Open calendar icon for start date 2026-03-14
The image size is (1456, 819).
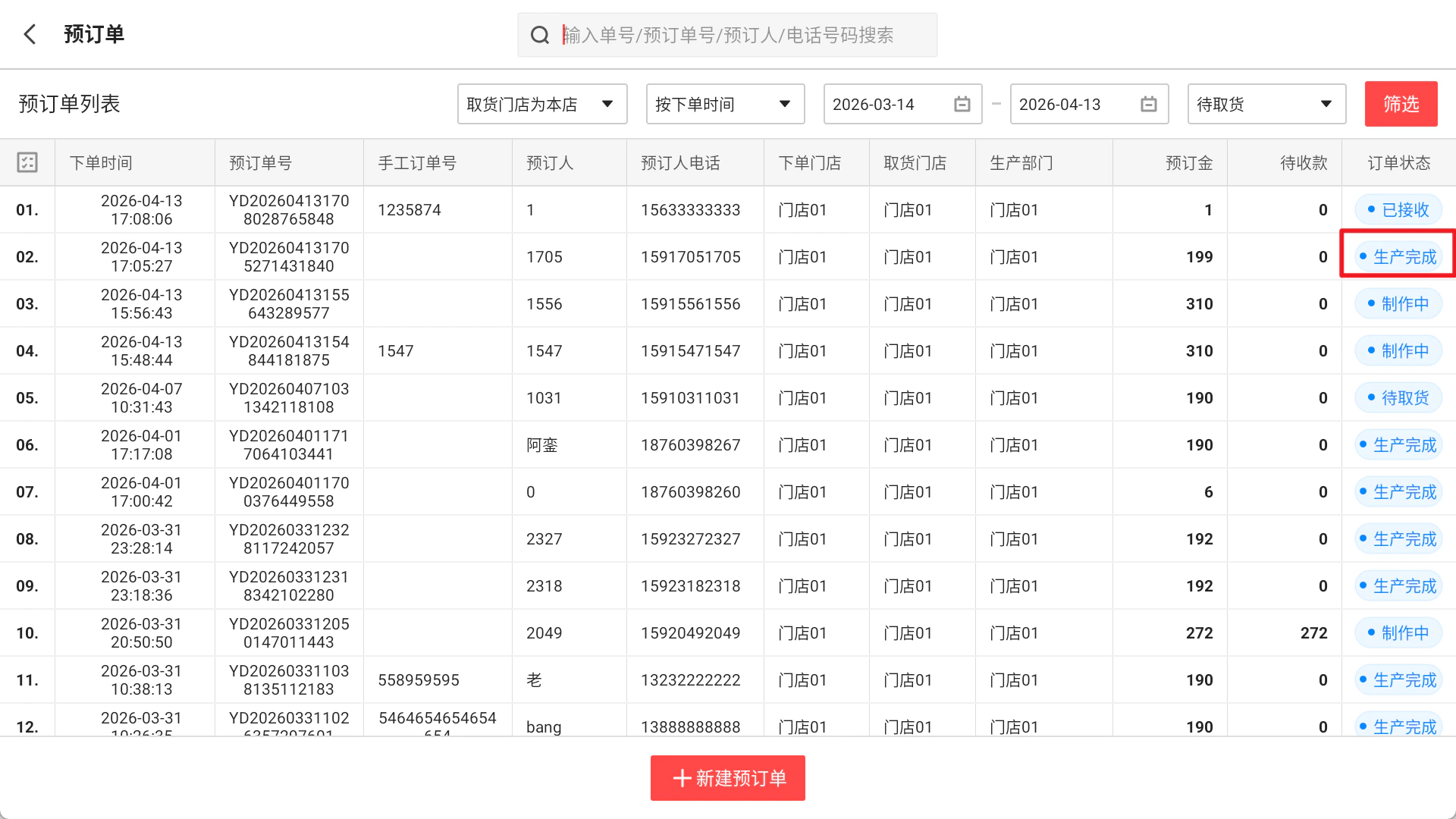coord(962,104)
